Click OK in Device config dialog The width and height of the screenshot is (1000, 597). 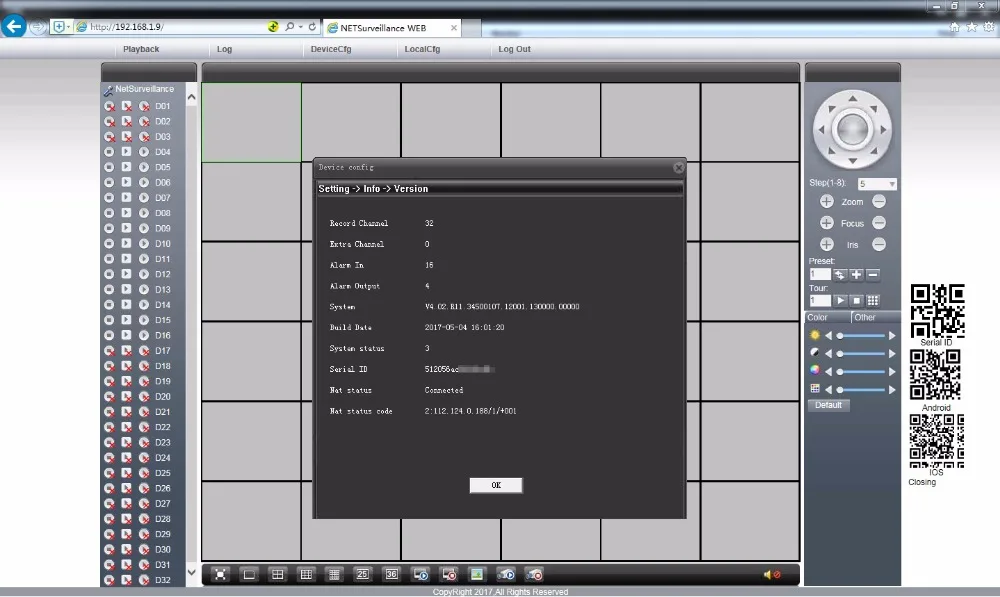pyautogui.click(x=496, y=485)
